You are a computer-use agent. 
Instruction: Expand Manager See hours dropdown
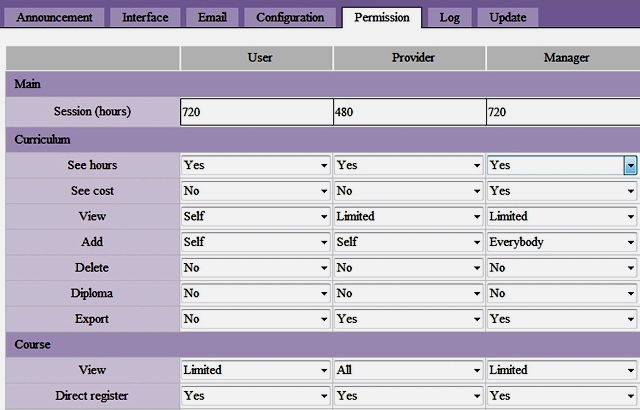click(562, 165)
